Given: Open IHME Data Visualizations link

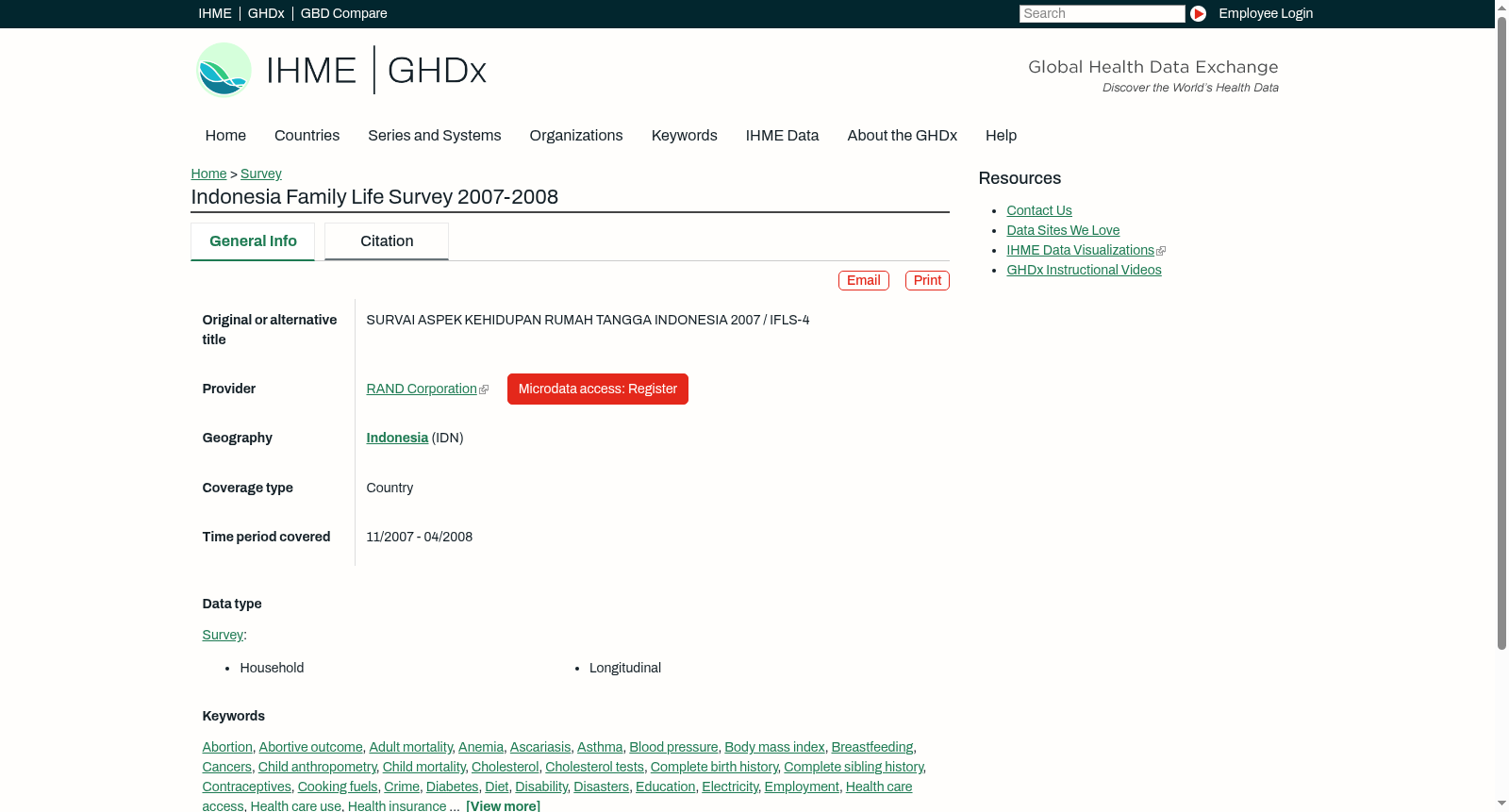Looking at the screenshot, I should click(1080, 250).
